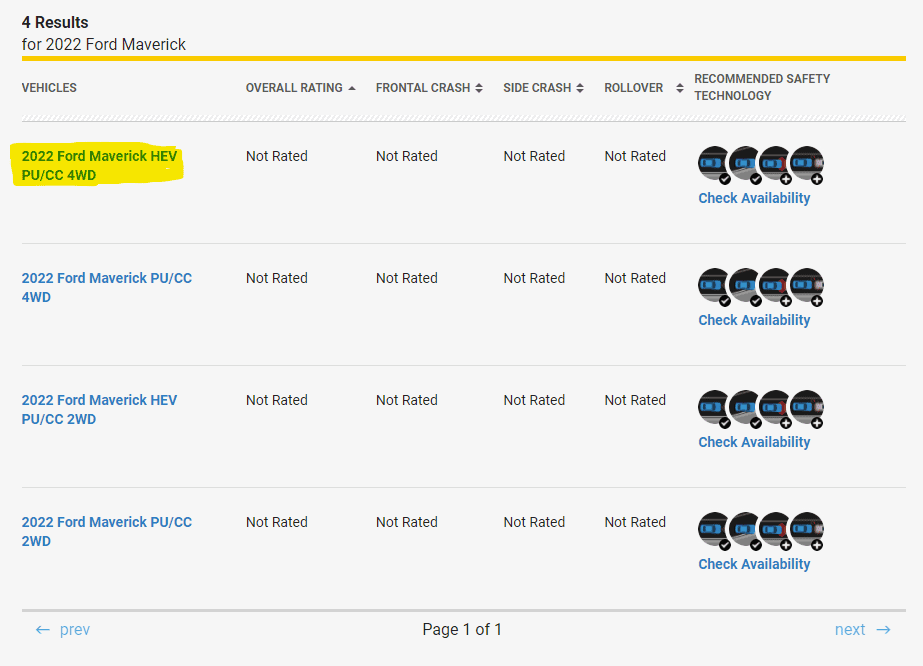The width and height of the screenshot is (923, 666).
Task: Click overall rating 'Not Rated' in HEV 4WD row
Action: pyautogui.click(x=277, y=156)
